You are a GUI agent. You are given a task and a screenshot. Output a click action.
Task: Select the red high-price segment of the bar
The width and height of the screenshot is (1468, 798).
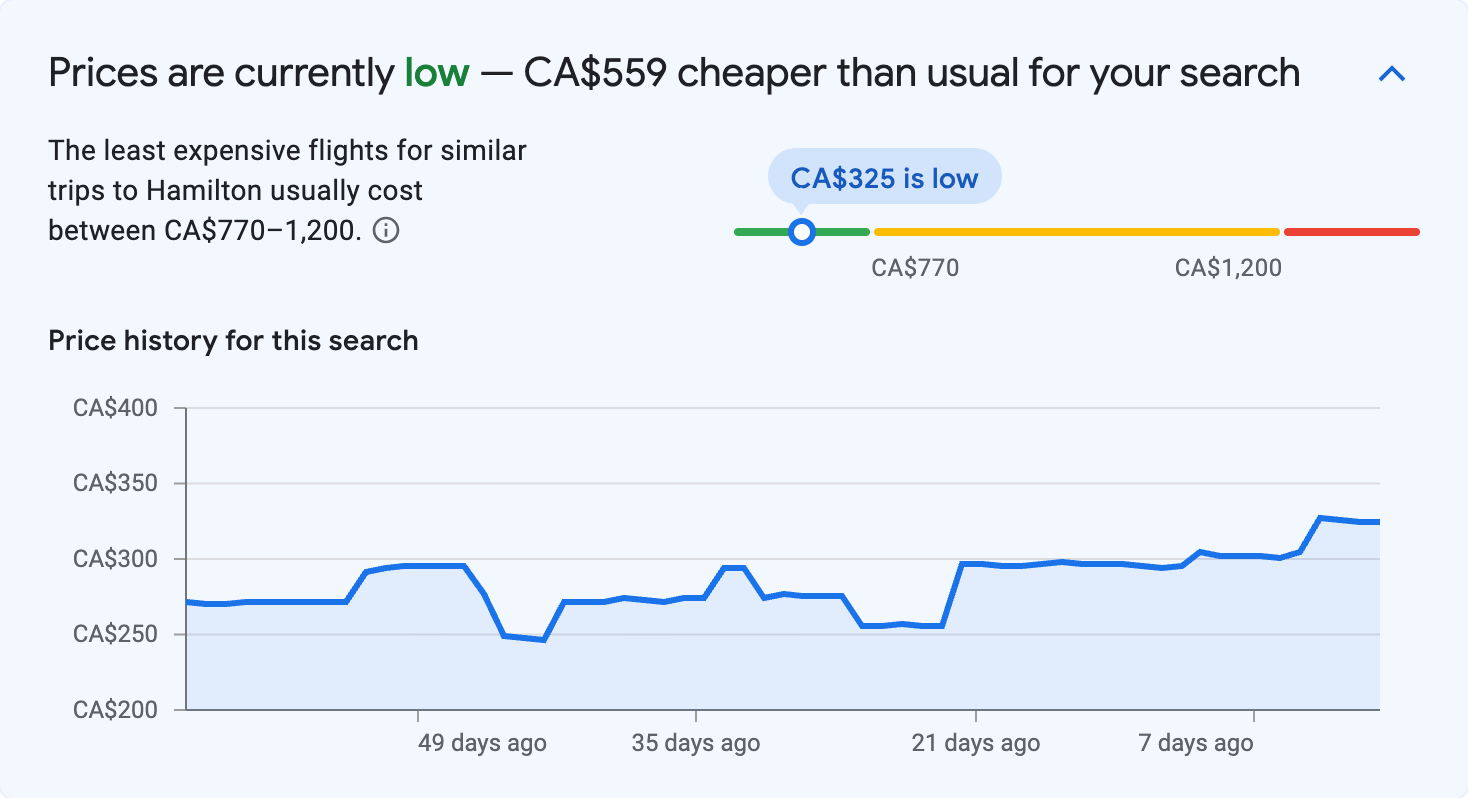point(1350,231)
